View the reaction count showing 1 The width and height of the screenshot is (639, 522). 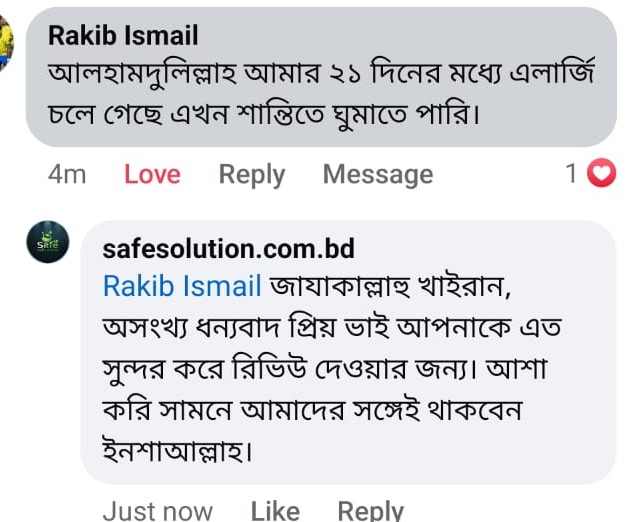(571, 174)
